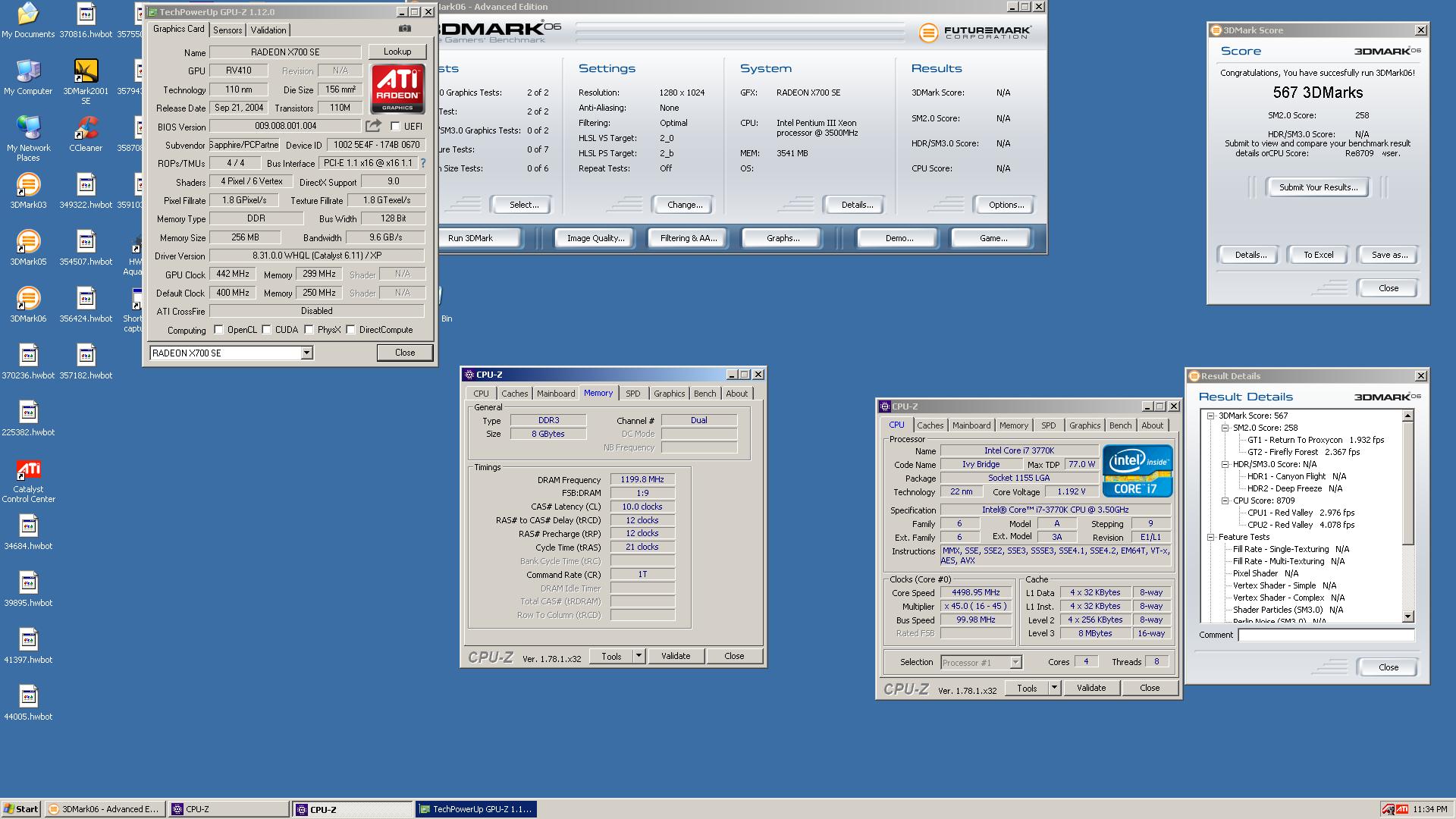Image resolution: width=1456 pixels, height=819 pixels.
Task: Select the 354507.hwbot file icon
Action: click(86, 247)
